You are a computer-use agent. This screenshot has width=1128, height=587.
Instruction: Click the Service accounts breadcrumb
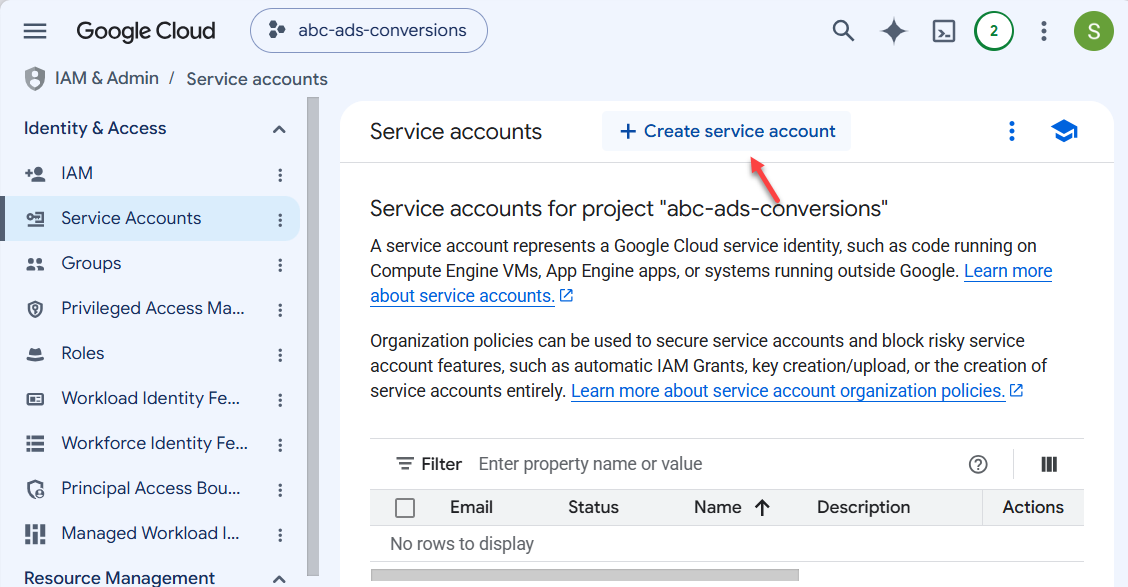pyautogui.click(x=257, y=79)
